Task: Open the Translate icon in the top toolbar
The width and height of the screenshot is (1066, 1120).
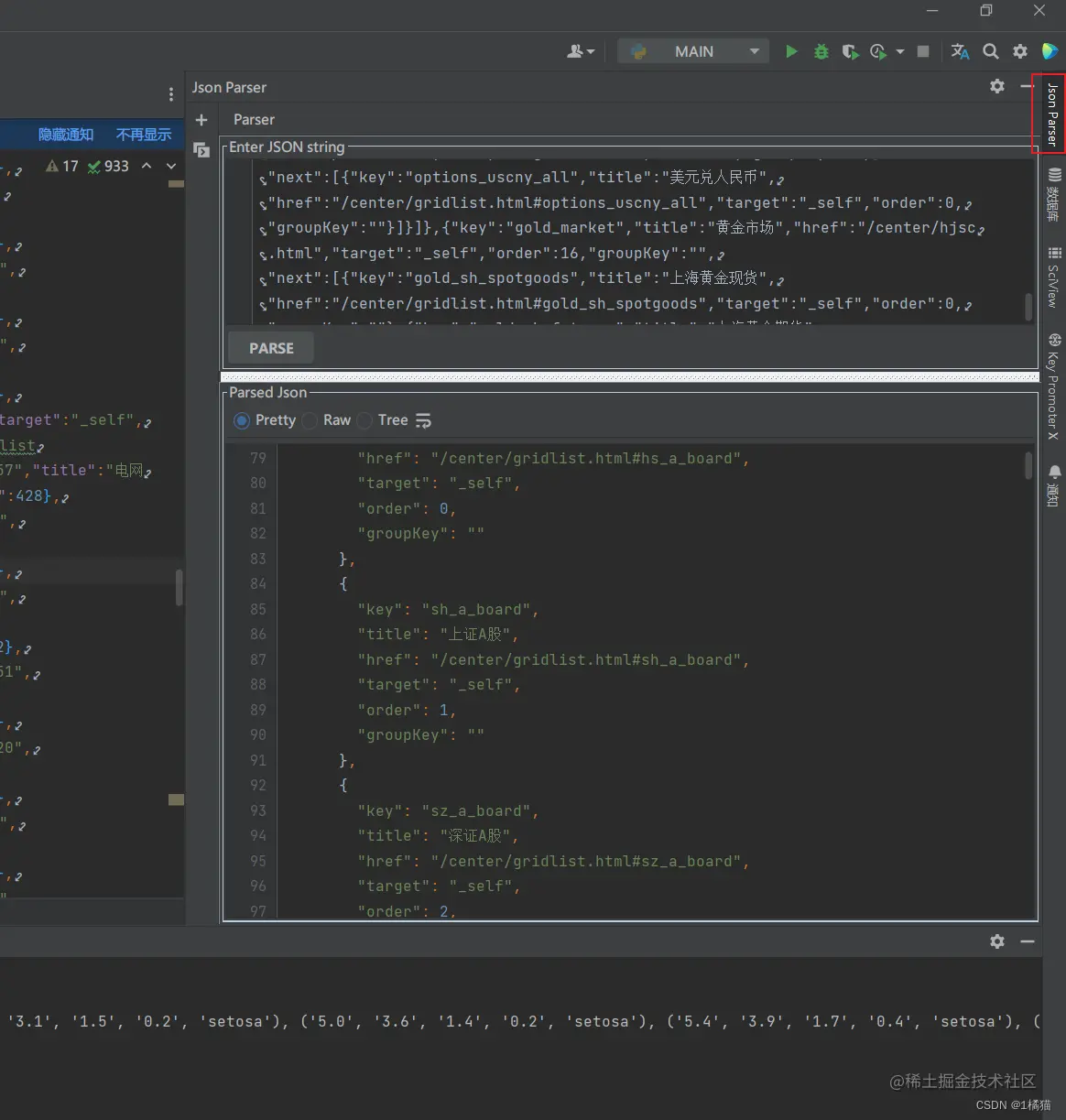Action: point(960,51)
